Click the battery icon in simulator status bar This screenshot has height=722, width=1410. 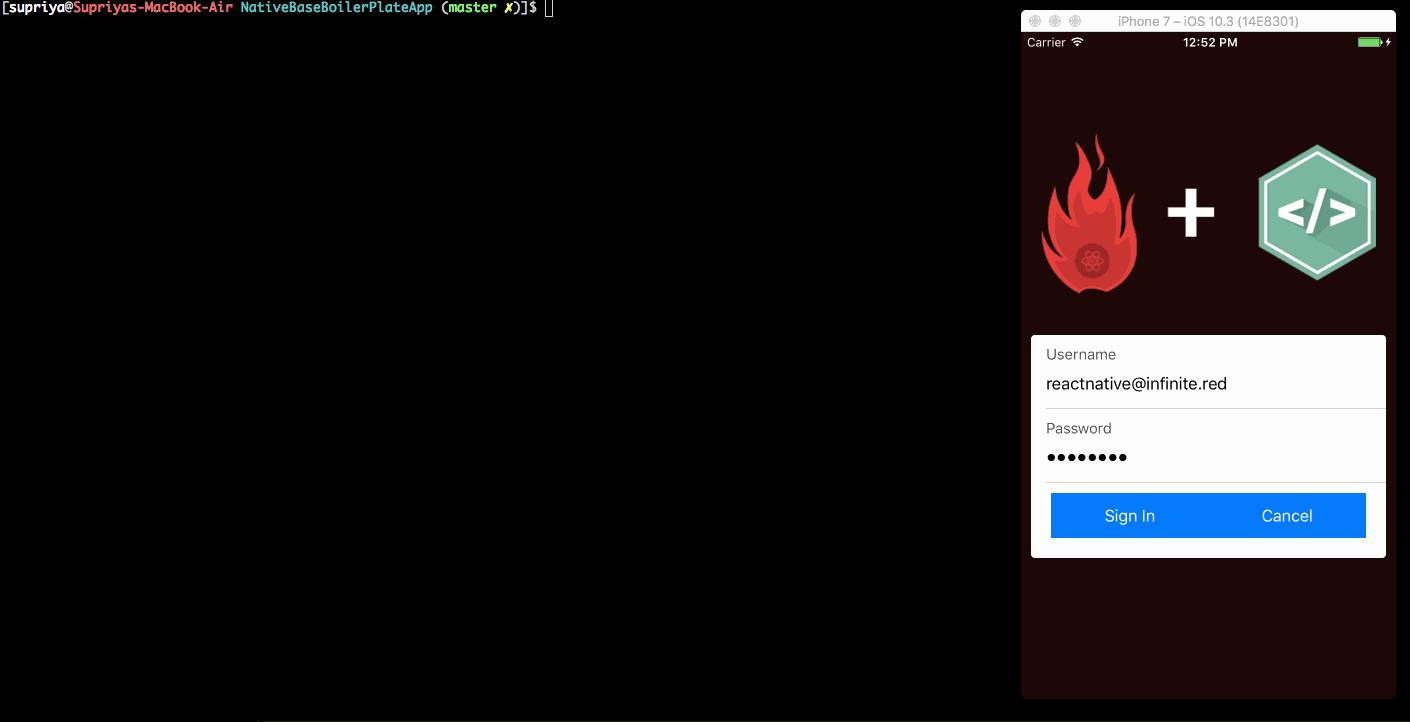(1369, 43)
